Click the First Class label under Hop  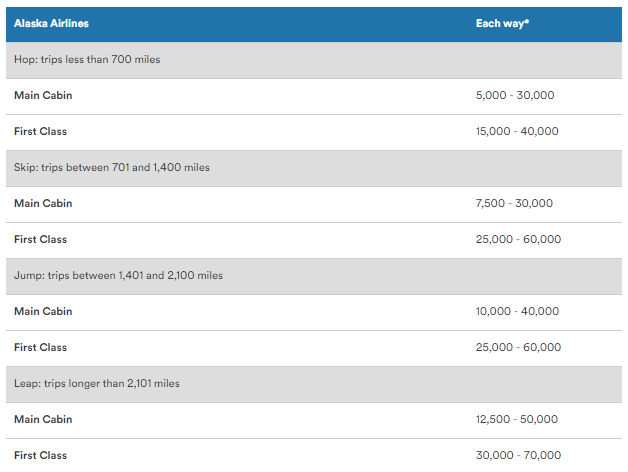pyautogui.click(x=41, y=131)
